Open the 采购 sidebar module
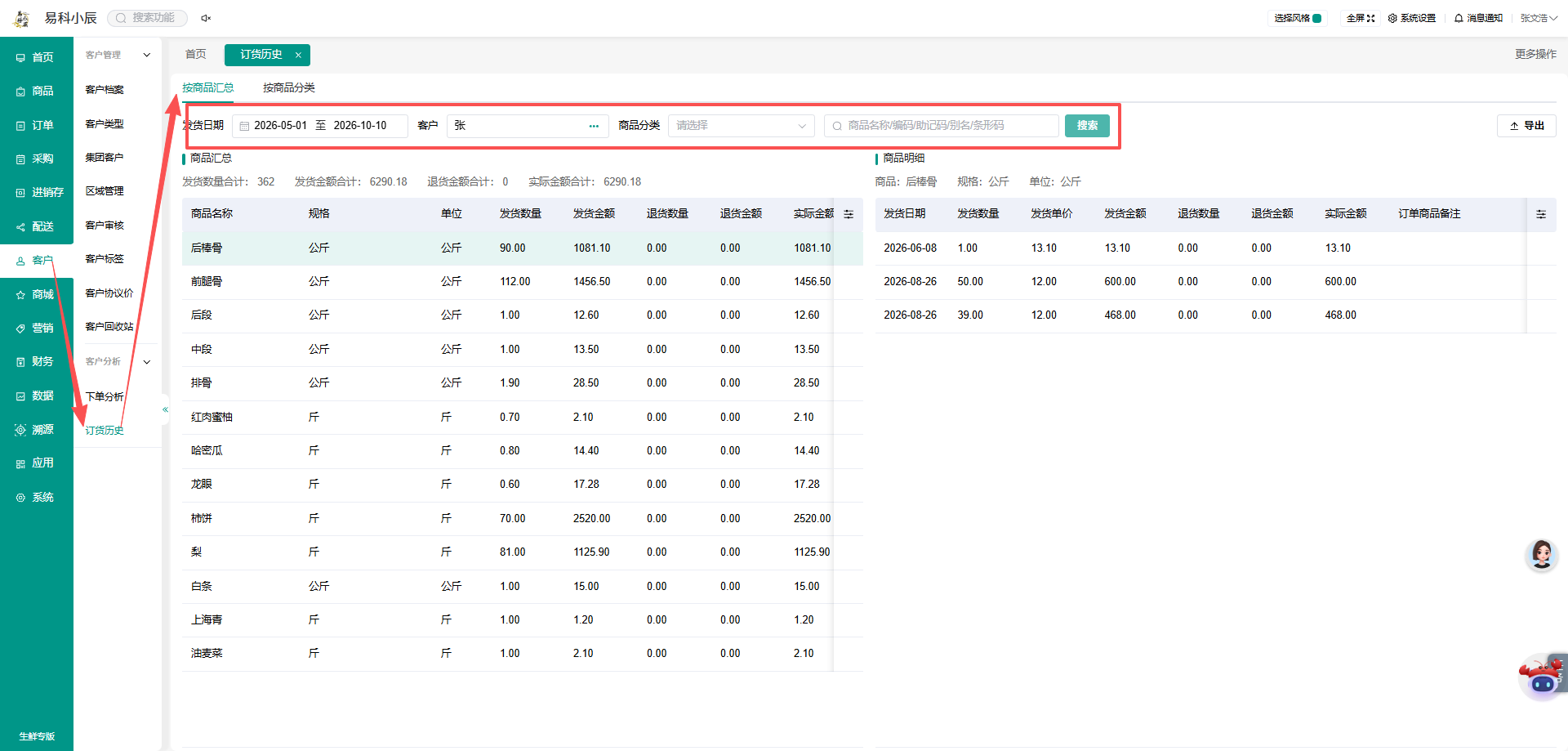The width and height of the screenshot is (1568, 751). click(x=36, y=159)
